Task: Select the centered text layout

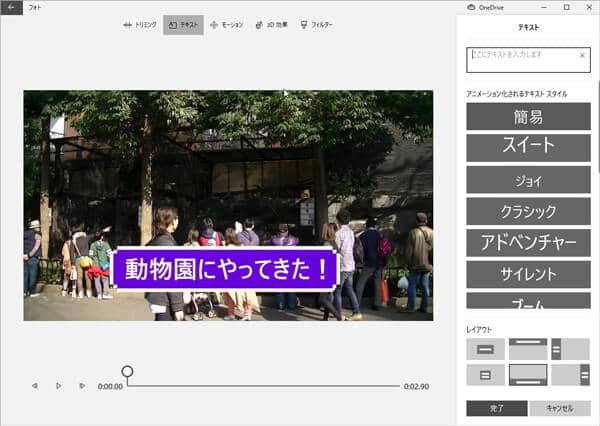Action: point(485,349)
